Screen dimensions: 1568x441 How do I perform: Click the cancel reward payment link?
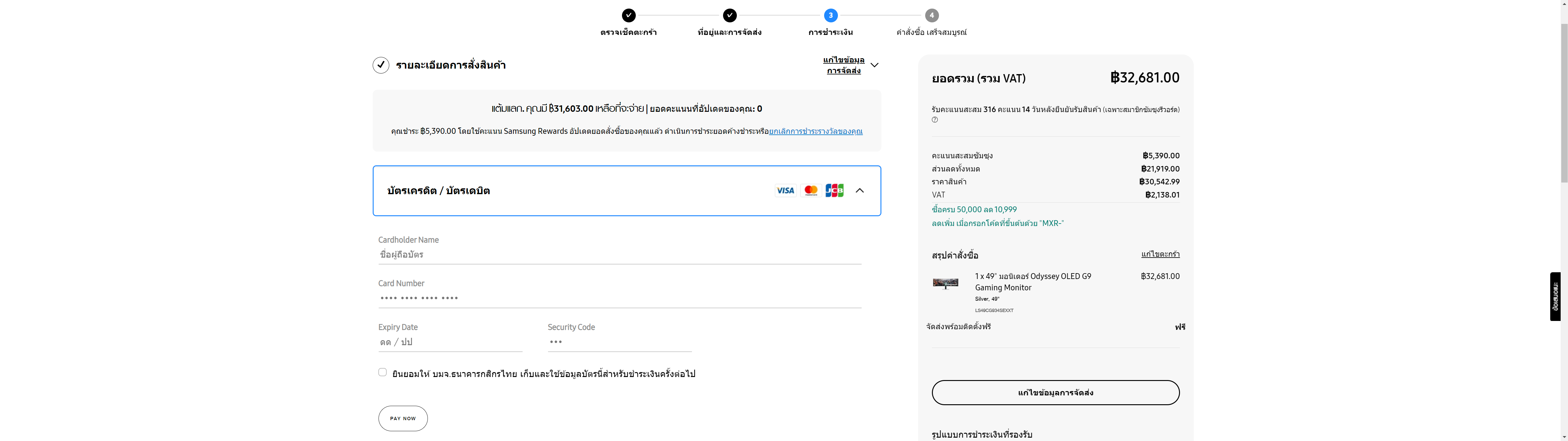pos(816,132)
